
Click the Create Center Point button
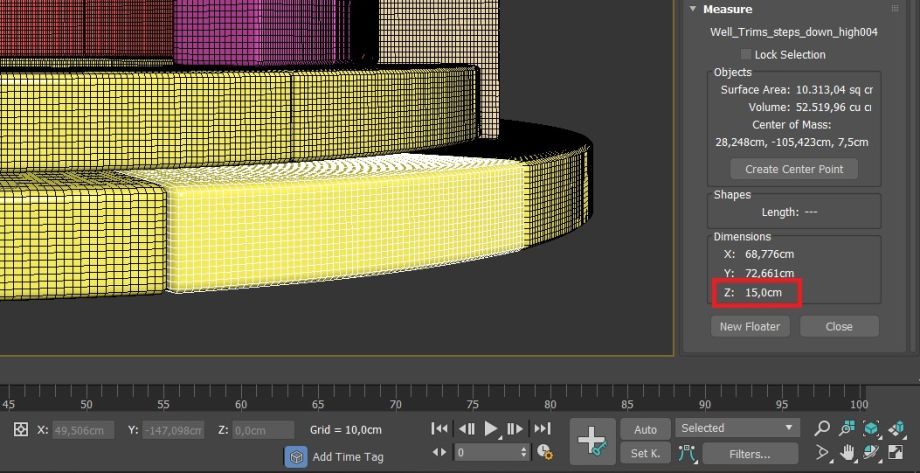[794, 169]
